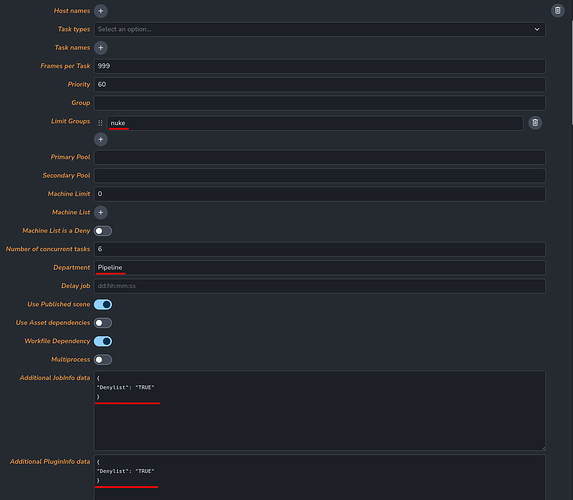573x500 pixels.
Task: Enable the Multiprocess switch
Action: (103, 360)
